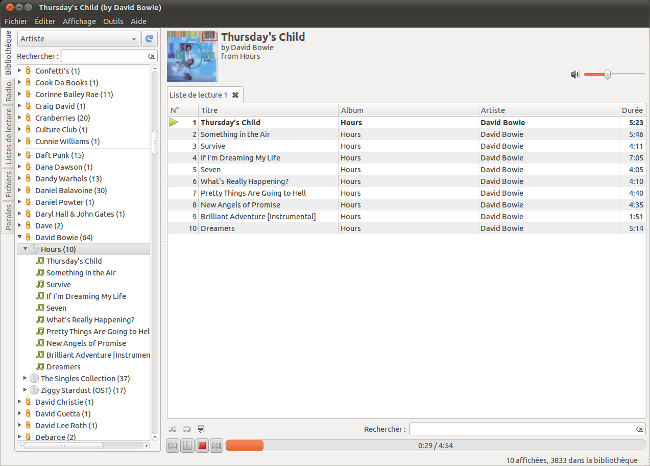Clear the playlist search field
The image size is (650, 466).
click(640, 430)
